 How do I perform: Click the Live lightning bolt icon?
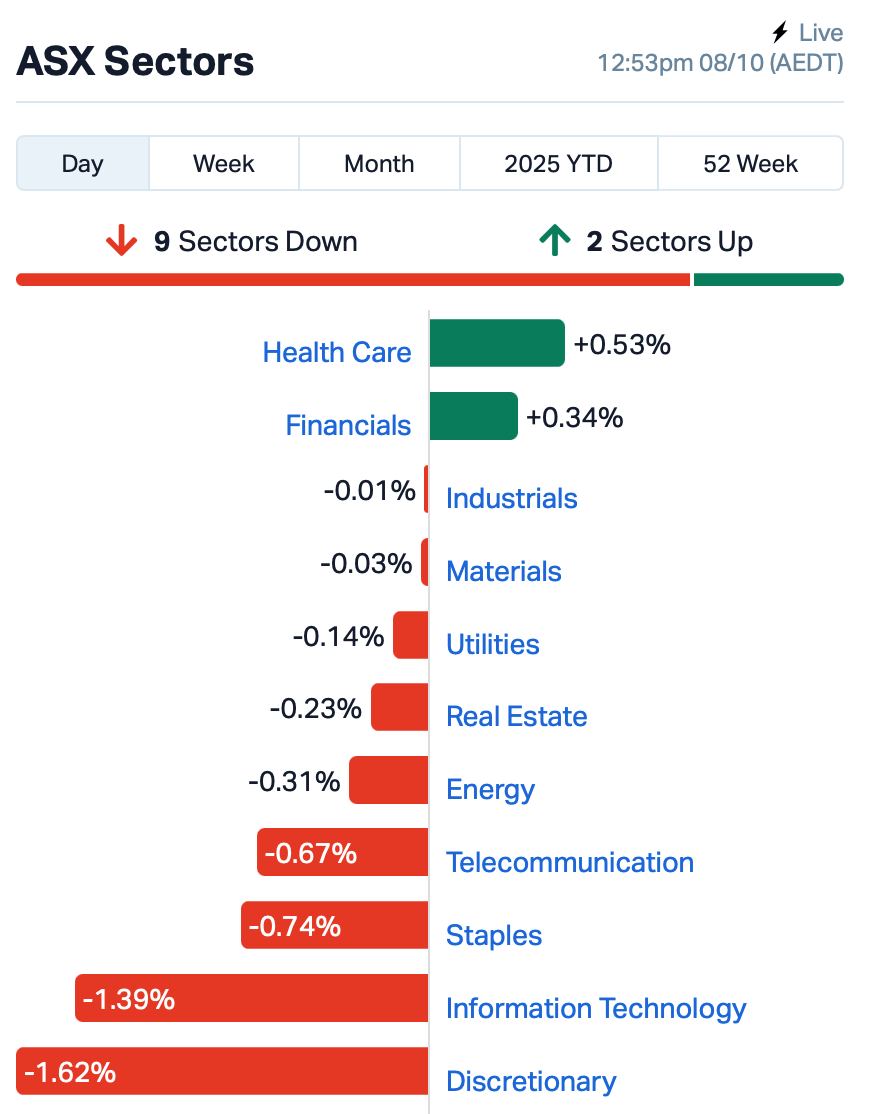[782, 33]
